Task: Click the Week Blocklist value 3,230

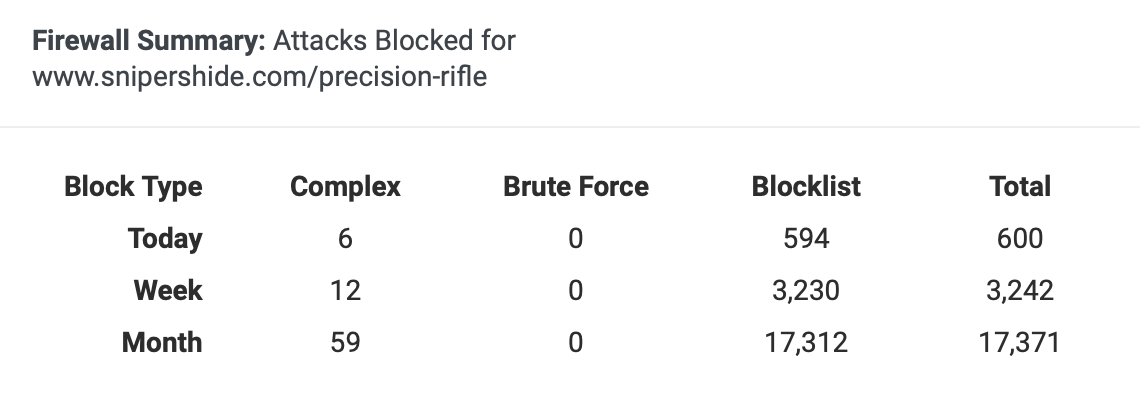Action: (x=806, y=291)
